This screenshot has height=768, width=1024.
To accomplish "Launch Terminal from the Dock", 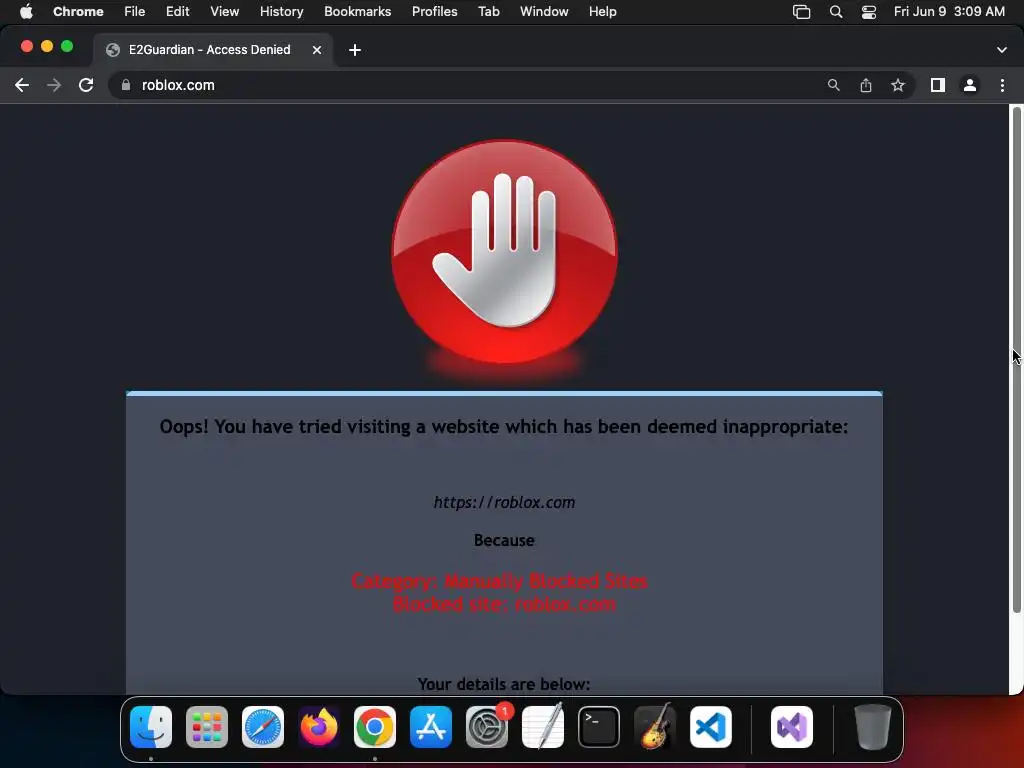I will click(x=599, y=727).
